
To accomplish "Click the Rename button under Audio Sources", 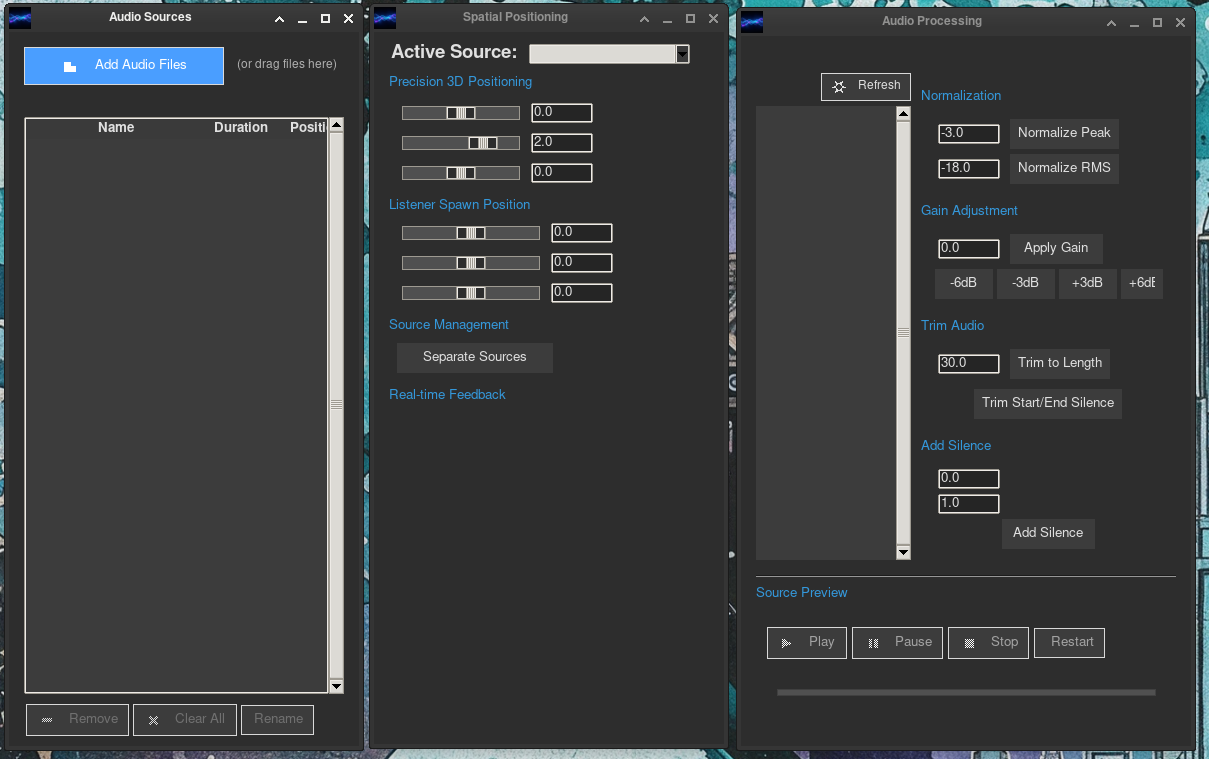I will [x=277, y=719].
